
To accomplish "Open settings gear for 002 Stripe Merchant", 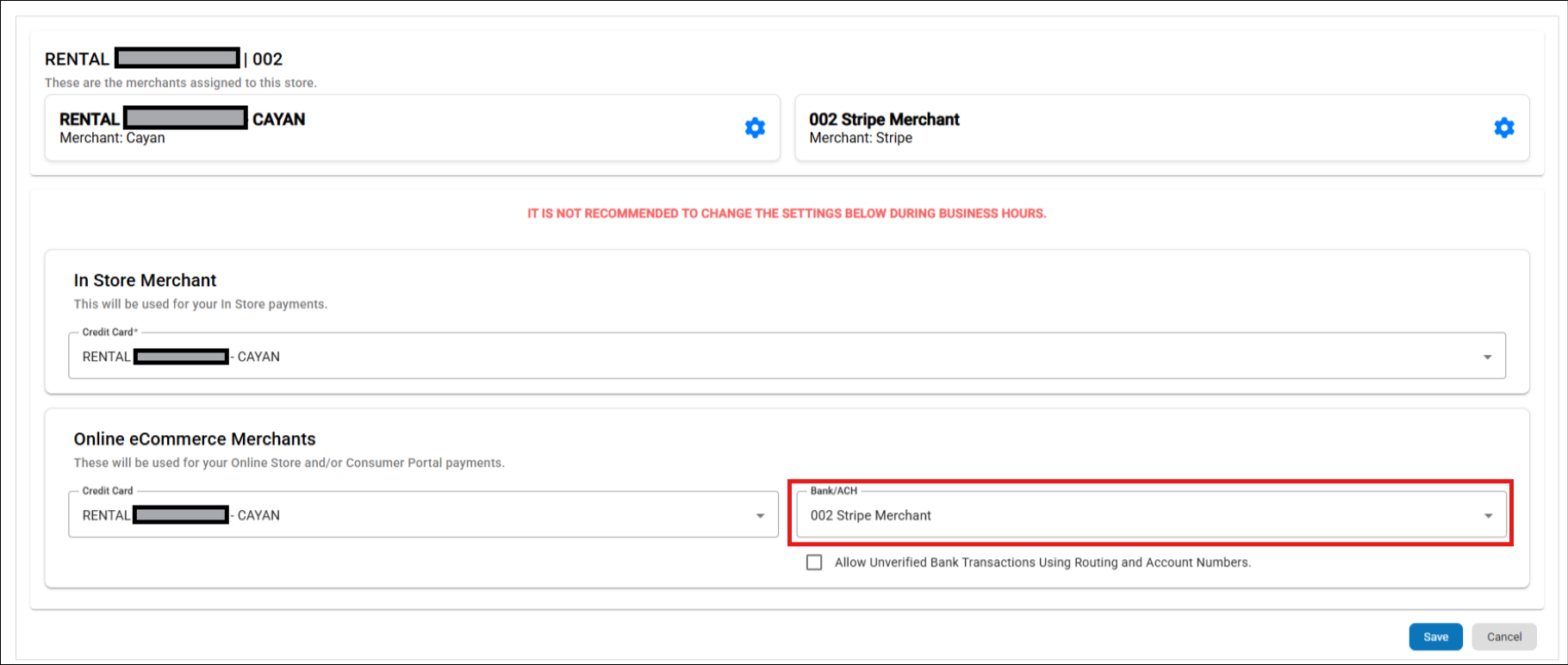I will pos(1503,127).
